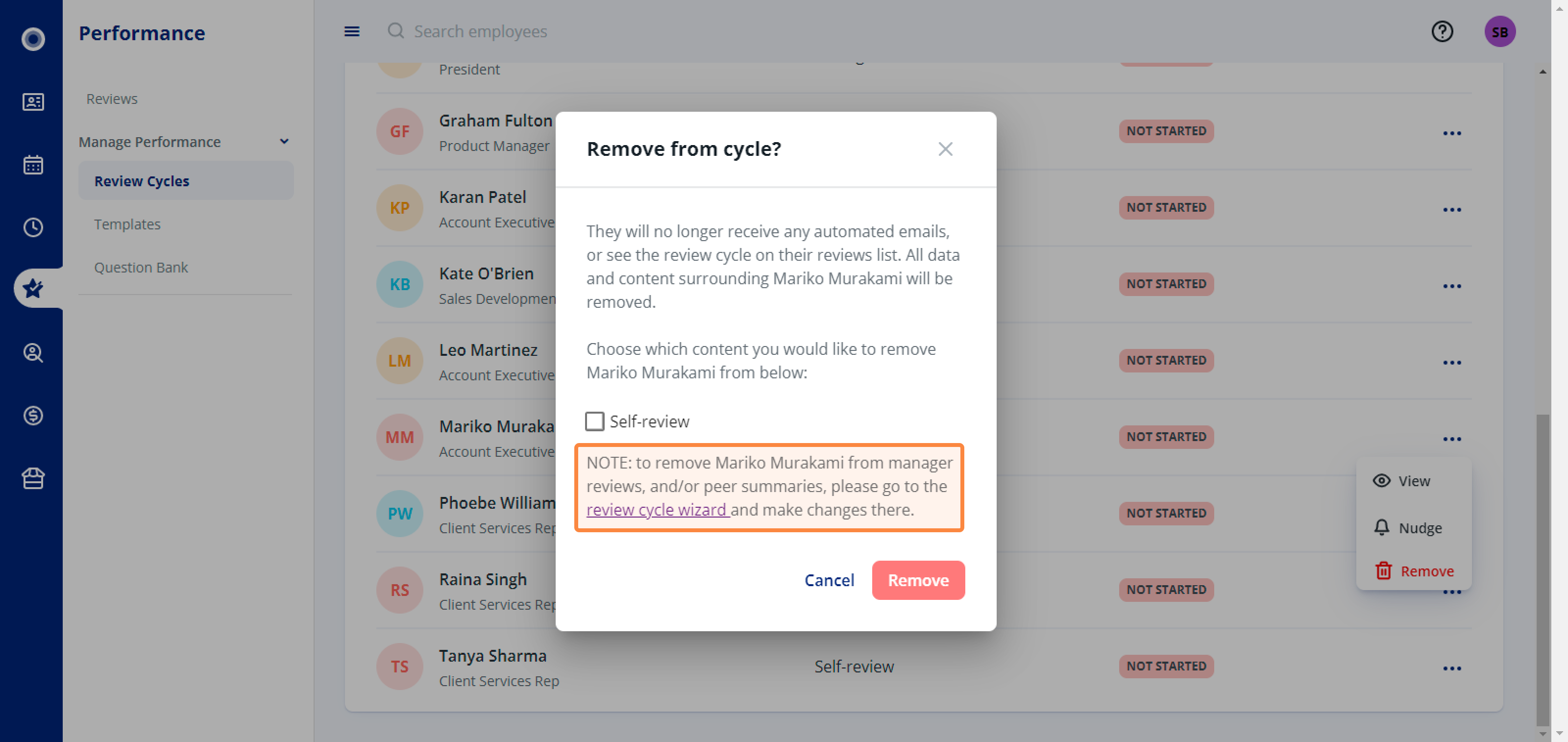The height and width of the screenshot is (742, 1568).
Task: Click the KB avatar for Kate O'Brien
Action: pos(399,284)
